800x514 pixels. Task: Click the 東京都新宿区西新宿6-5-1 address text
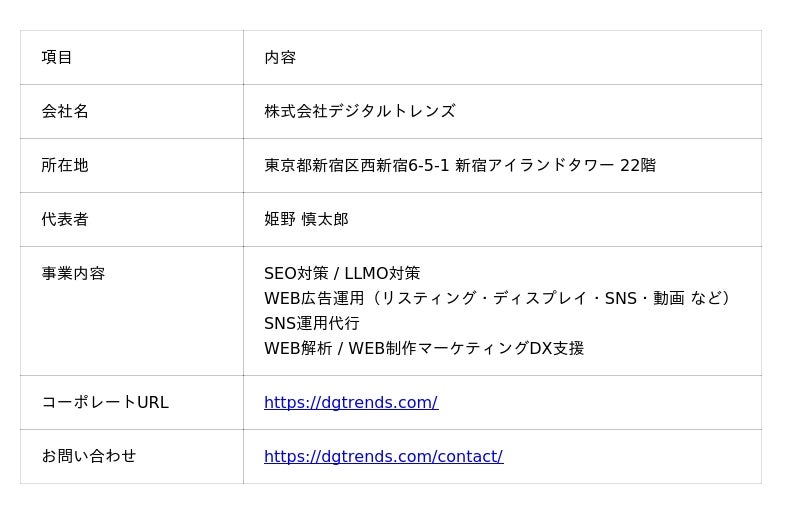[x=356, y=165]
